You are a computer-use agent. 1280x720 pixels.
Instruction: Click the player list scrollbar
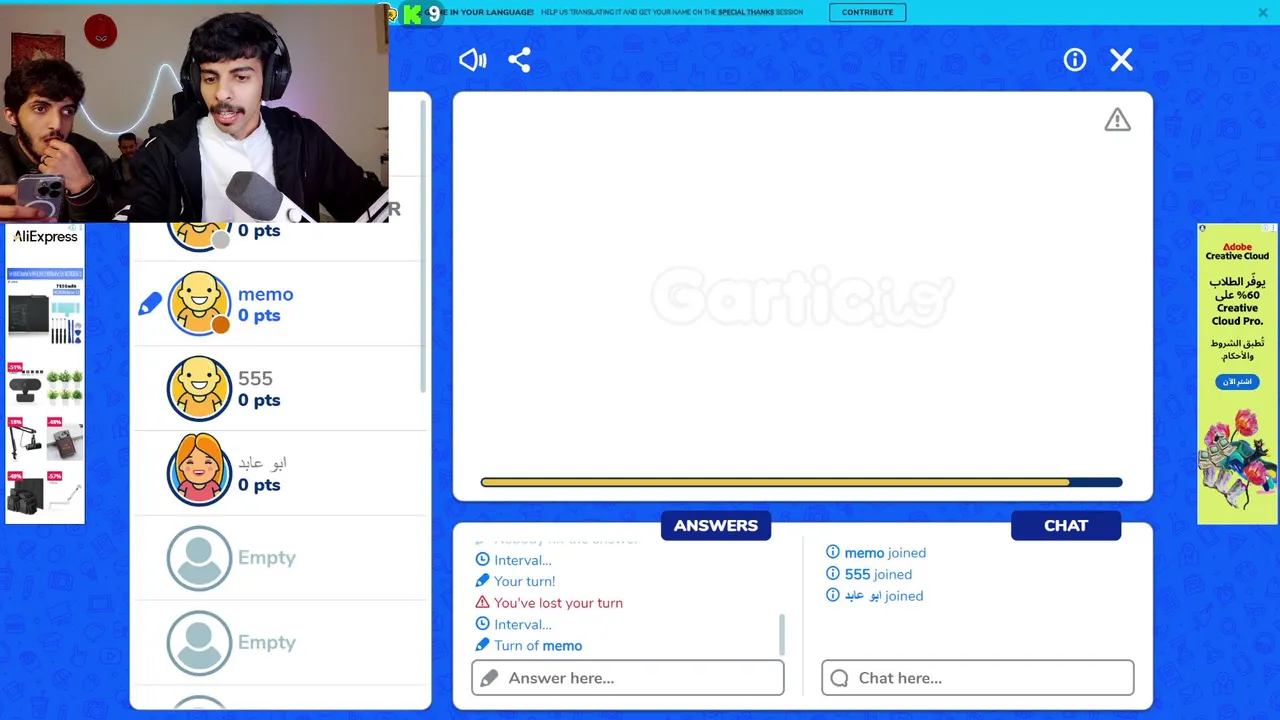pos(424,245)
